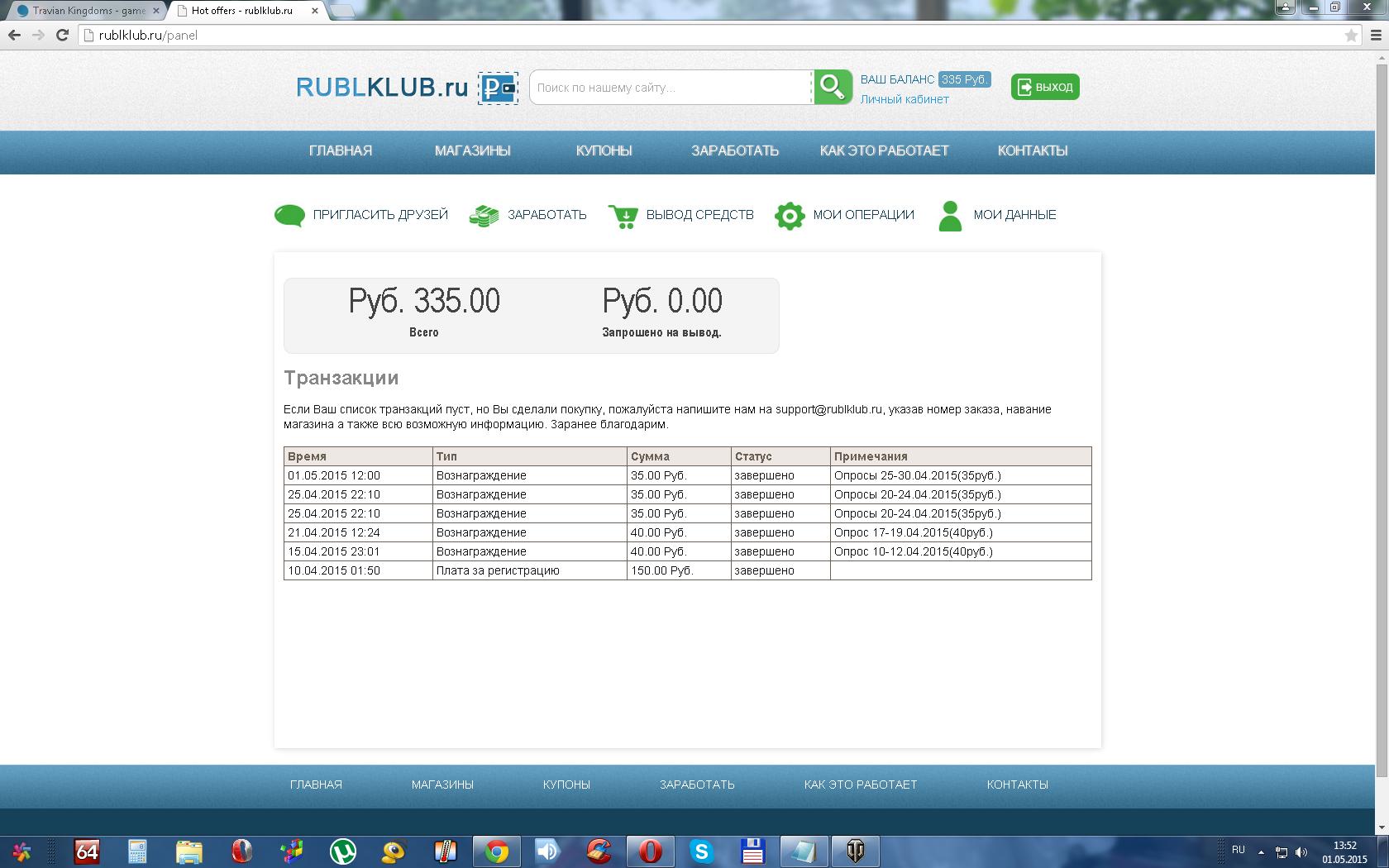Click the green speech bubble invite icon

[289, 216]
